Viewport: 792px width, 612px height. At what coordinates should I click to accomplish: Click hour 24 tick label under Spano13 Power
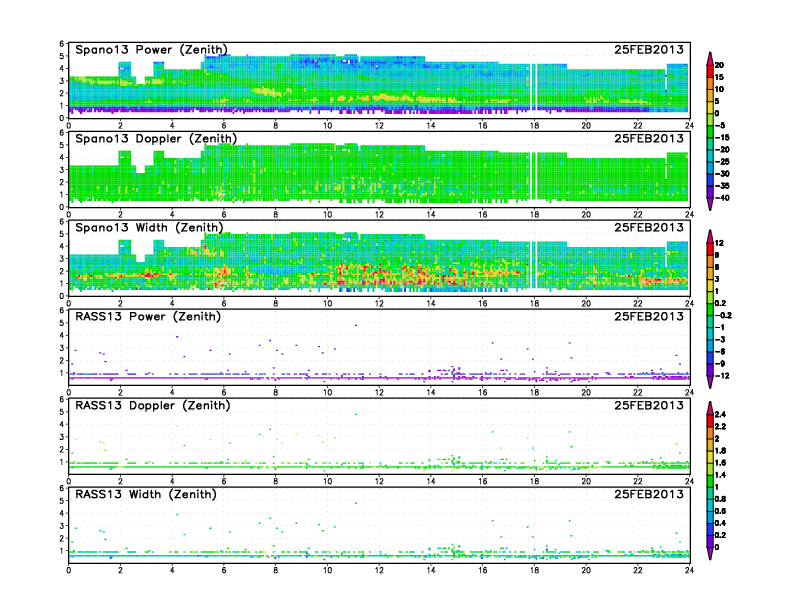click(689, 125)
